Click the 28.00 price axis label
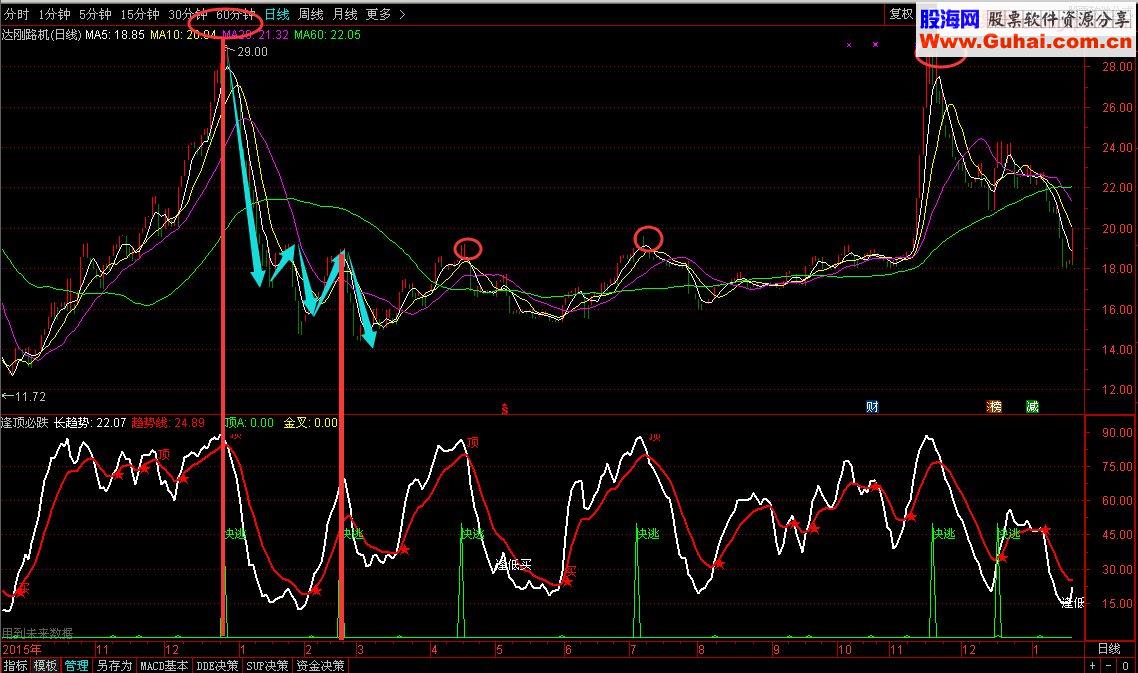1138x673 pixels. [x=1118, y=67]
